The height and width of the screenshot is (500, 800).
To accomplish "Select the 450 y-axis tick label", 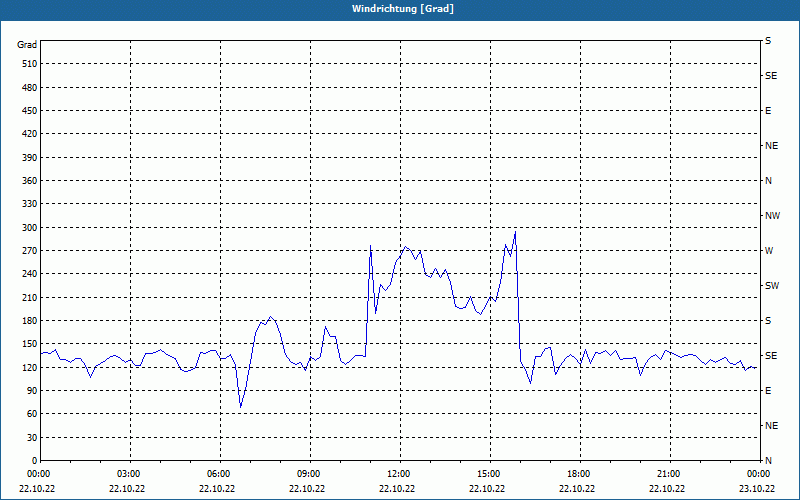I will click(30, 111).
